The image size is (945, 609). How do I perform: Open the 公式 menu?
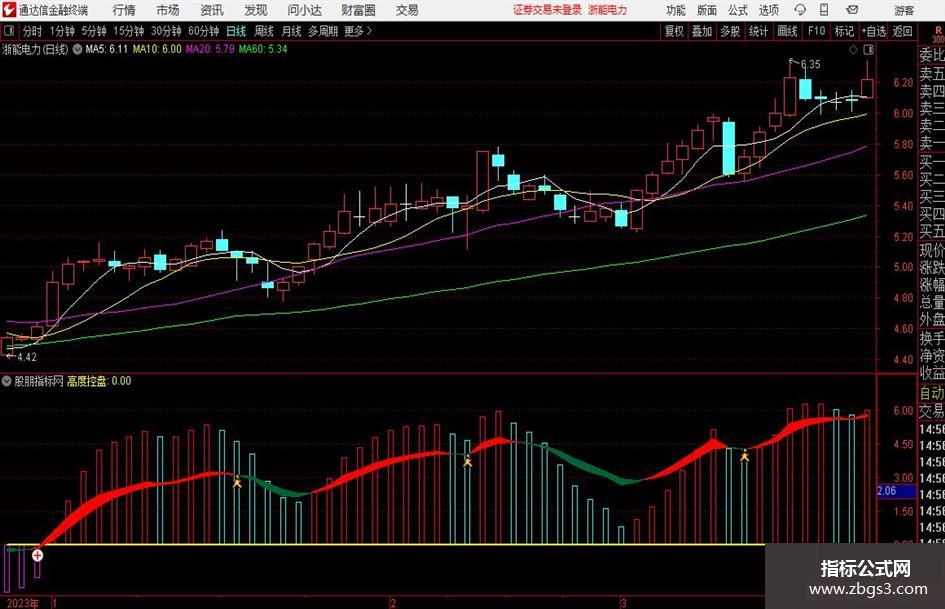(x=737, y=10)
